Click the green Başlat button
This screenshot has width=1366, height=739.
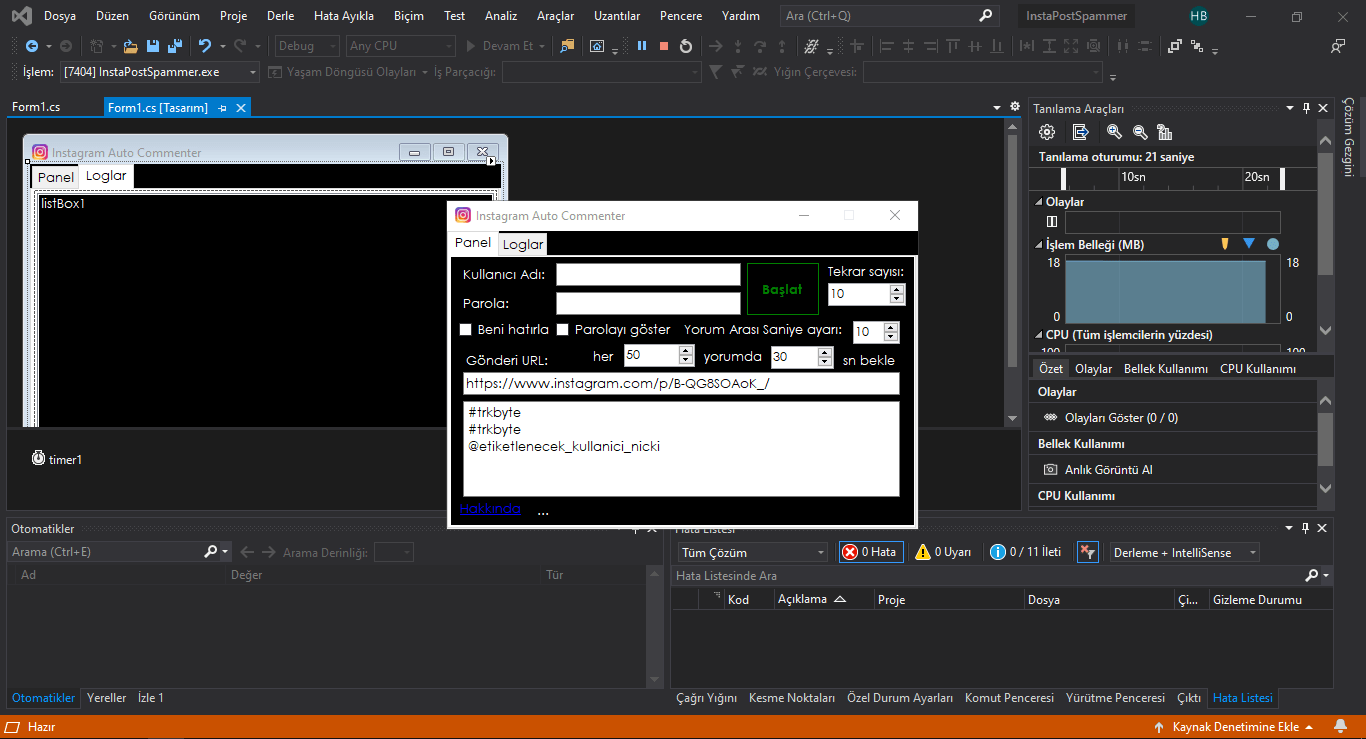tap(783, 289)
